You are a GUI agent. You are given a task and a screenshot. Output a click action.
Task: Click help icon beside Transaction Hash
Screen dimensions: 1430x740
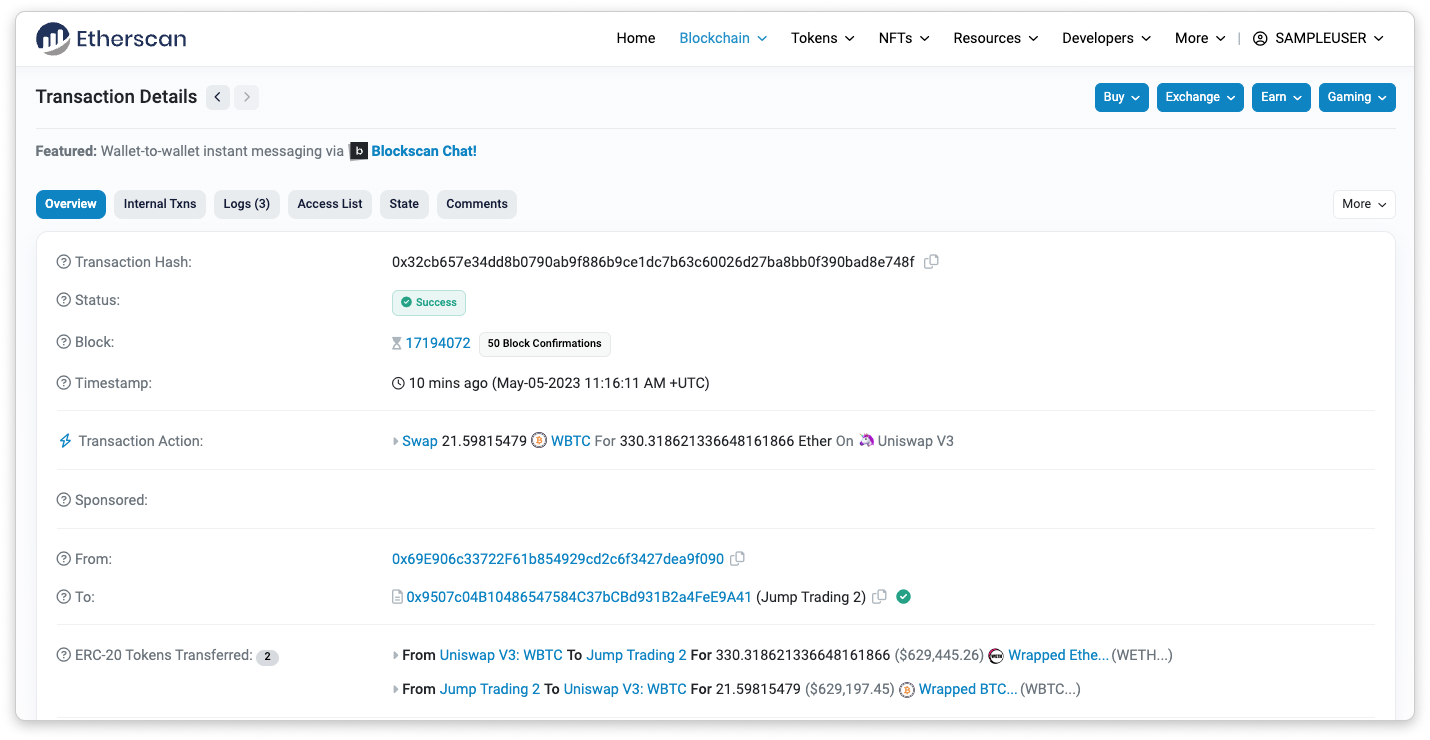click(x=64, y=262)
